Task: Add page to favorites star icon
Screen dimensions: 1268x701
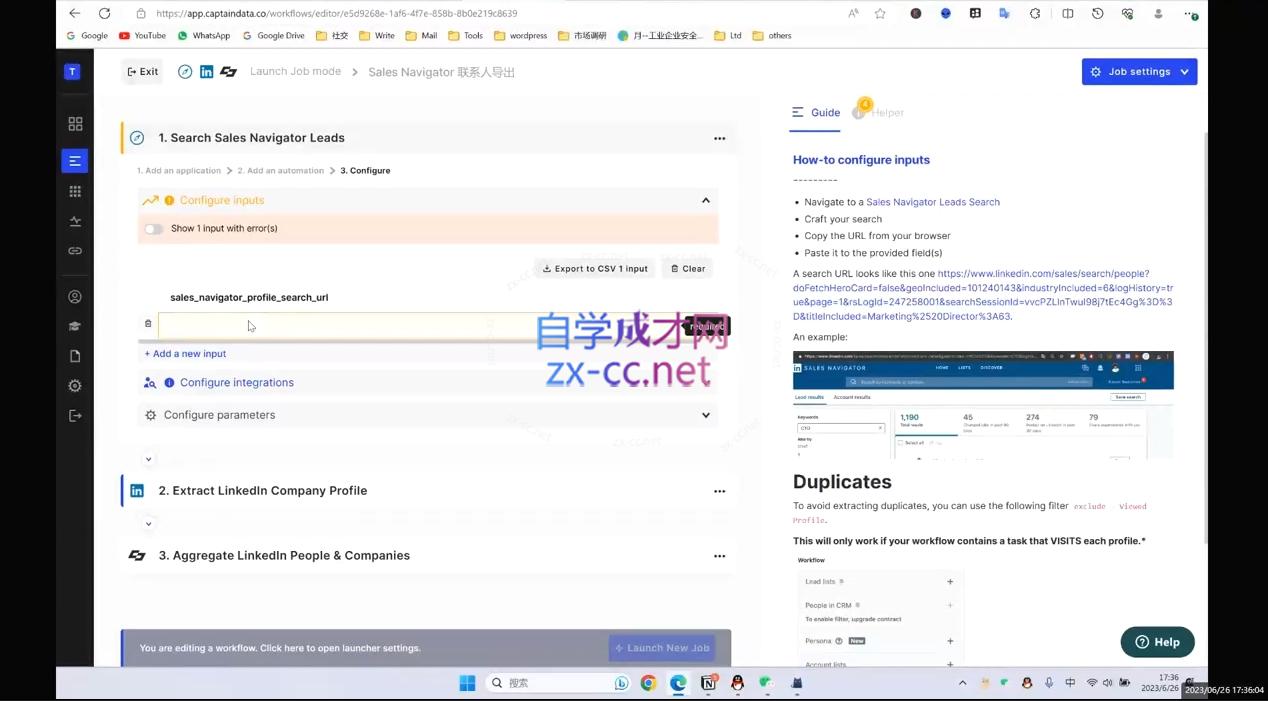Action: click(880, 14)
